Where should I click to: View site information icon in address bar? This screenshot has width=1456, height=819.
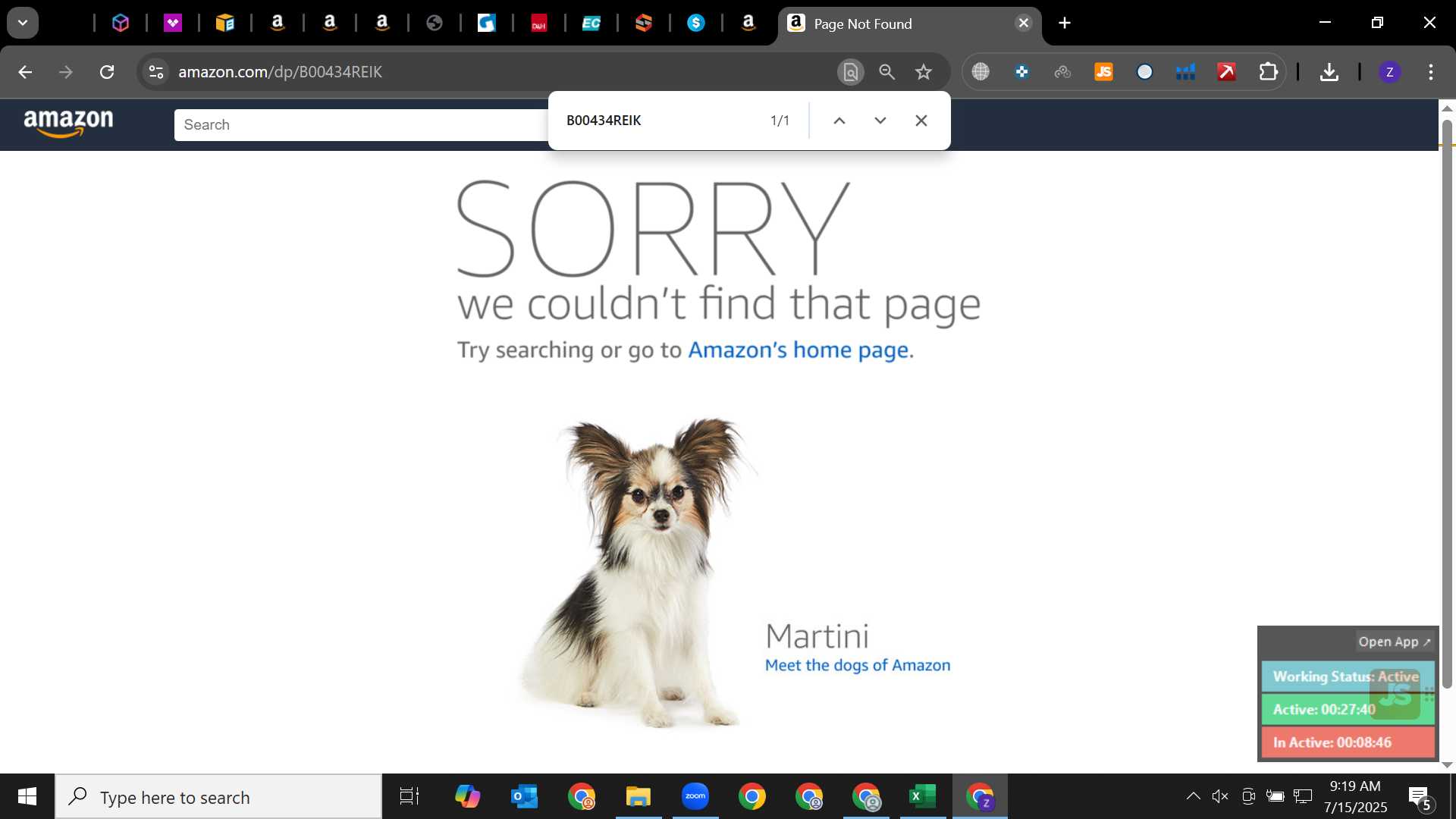tap(156, 72)
